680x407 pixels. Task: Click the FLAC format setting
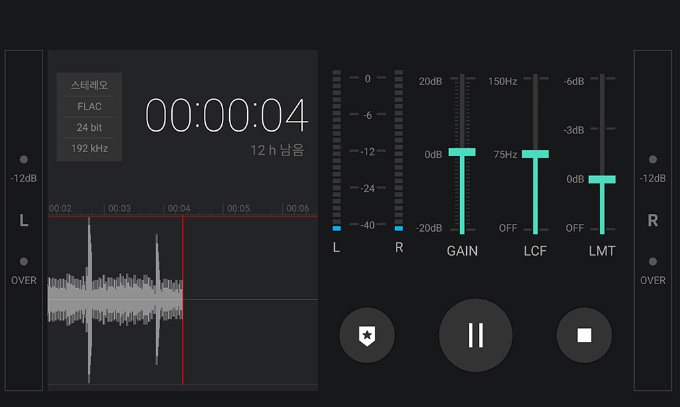[x=89, y=106]
